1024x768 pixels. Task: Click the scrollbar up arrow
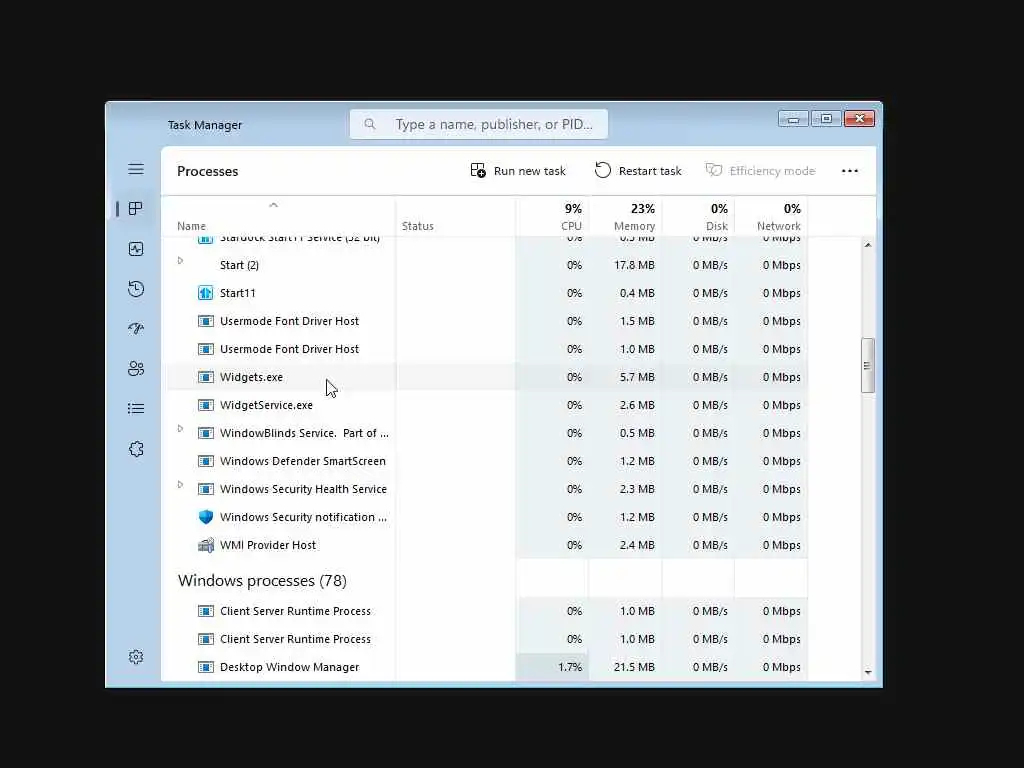[868, 245]
